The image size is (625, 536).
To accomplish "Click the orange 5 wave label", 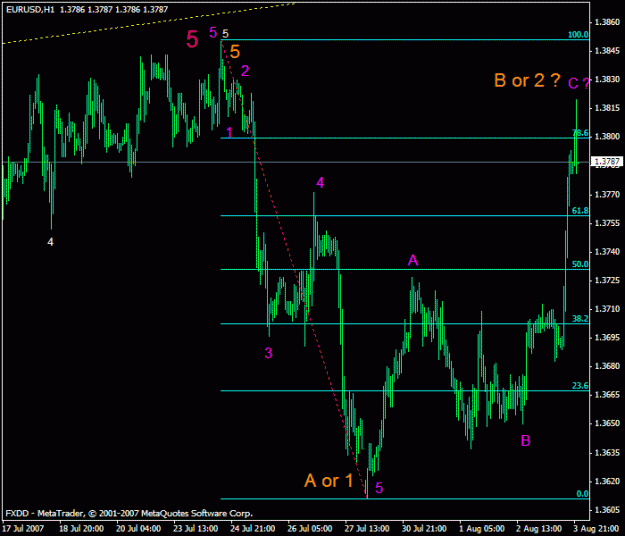I will (235, 52).
